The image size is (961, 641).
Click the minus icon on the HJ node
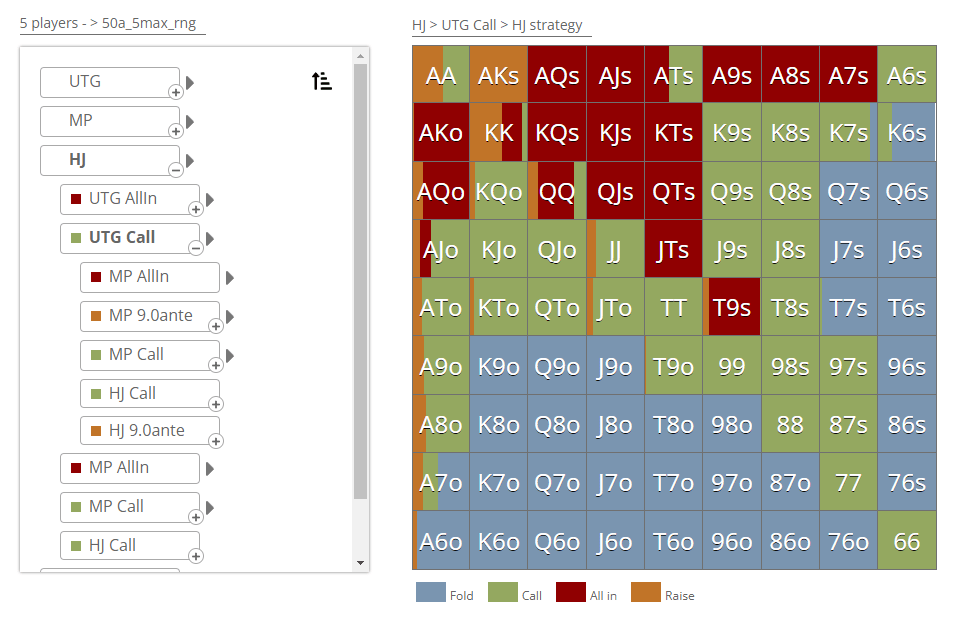pyautogui.click(x=175, y=170)
